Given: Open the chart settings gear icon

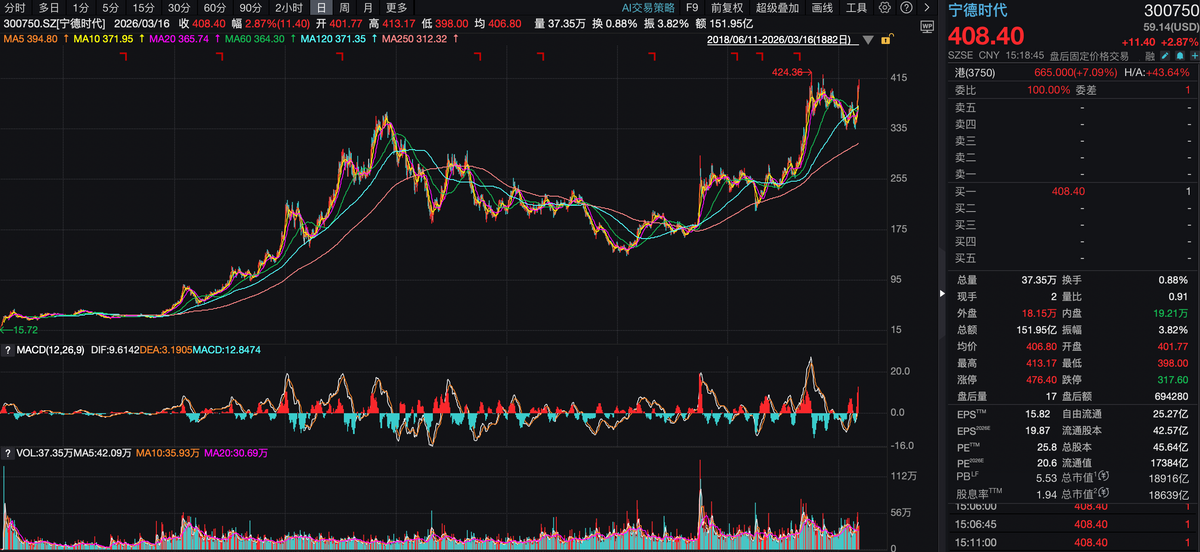Looking at the screenshot, I should [884, 8].
